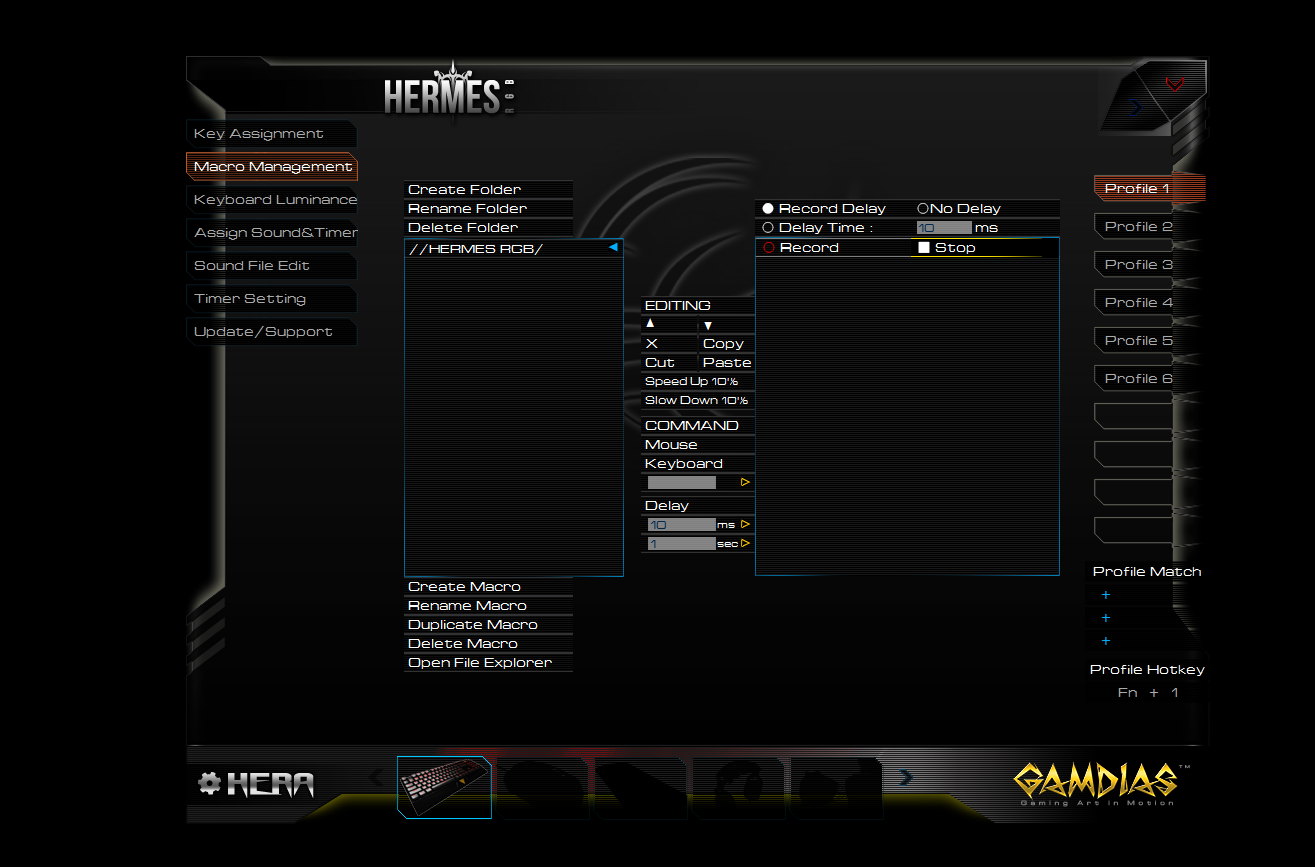The image size is (1315, 867).
Task: Move macro step down with down triangle
Action: pos(708,324)
